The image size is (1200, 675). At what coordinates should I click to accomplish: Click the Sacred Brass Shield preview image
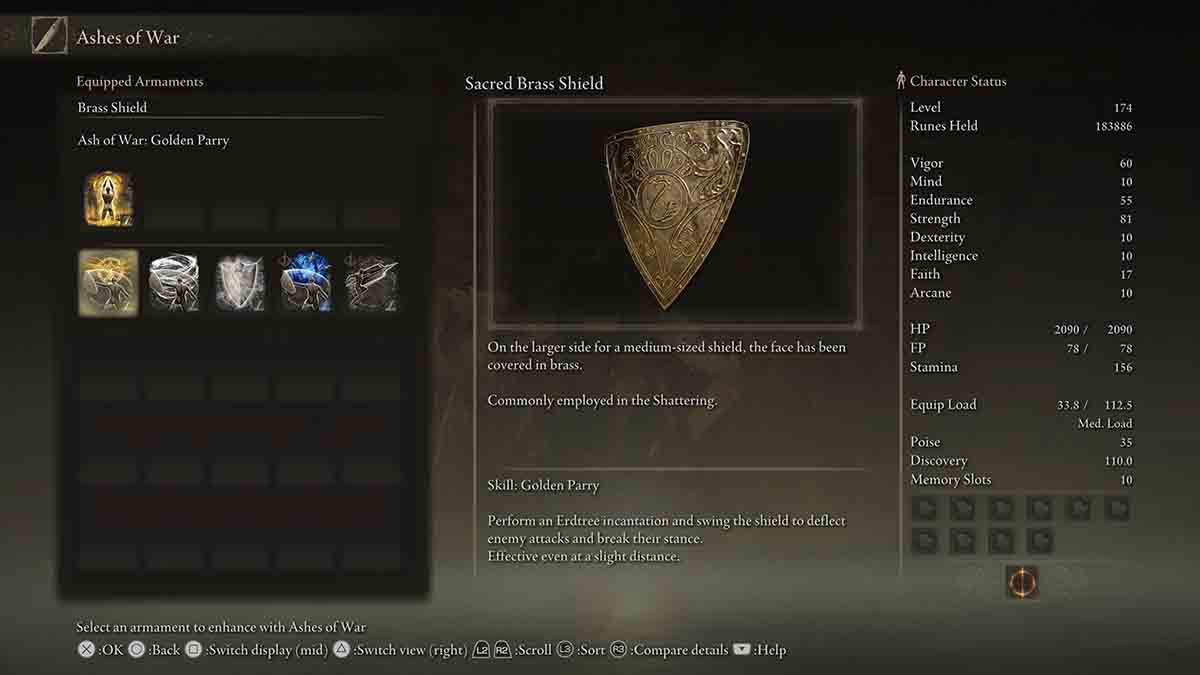tap(675, 214)
